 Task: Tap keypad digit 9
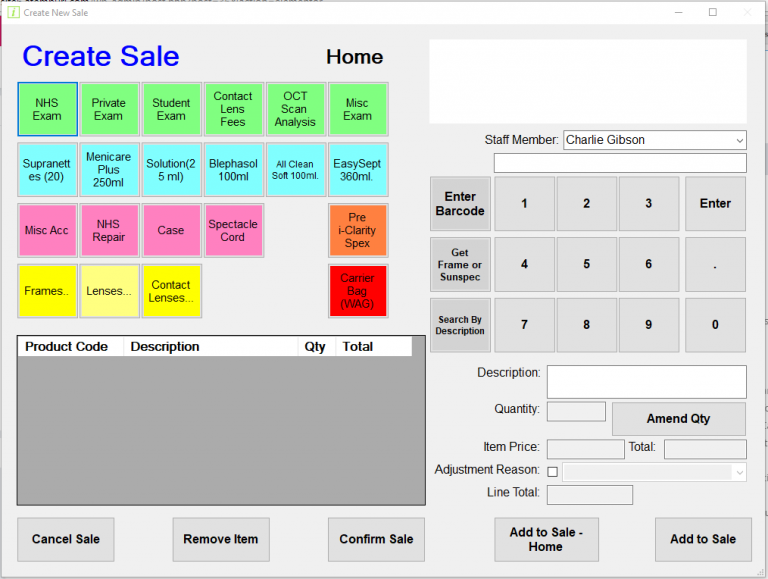coord(649,325)
